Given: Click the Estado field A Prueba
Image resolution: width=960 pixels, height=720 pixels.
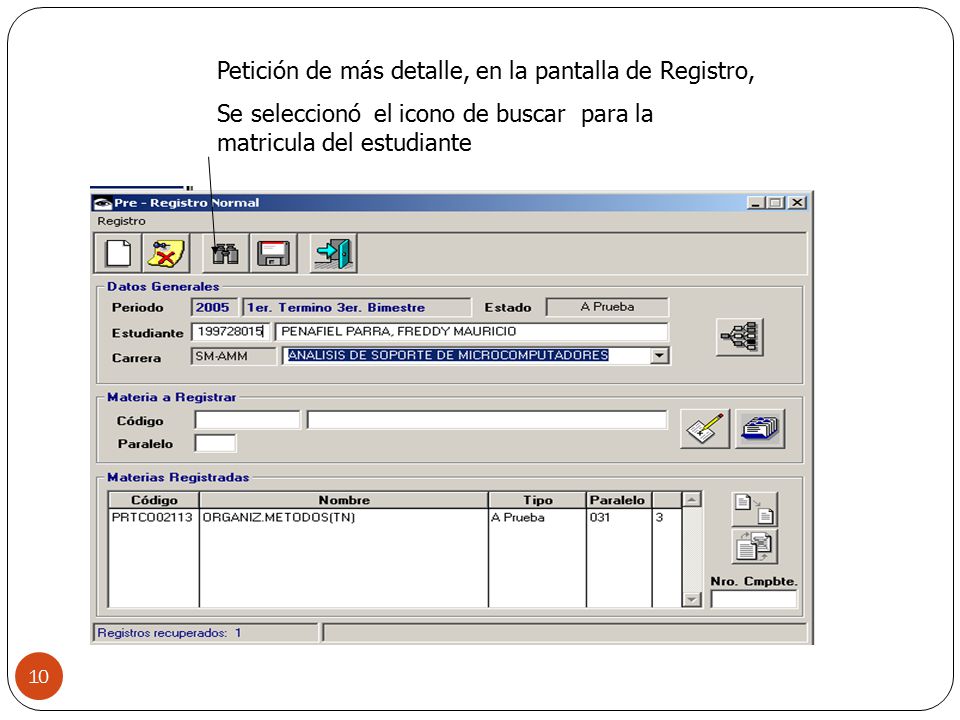Looking at the screenshot, I should pyautogui.click(x=607, y=307).
